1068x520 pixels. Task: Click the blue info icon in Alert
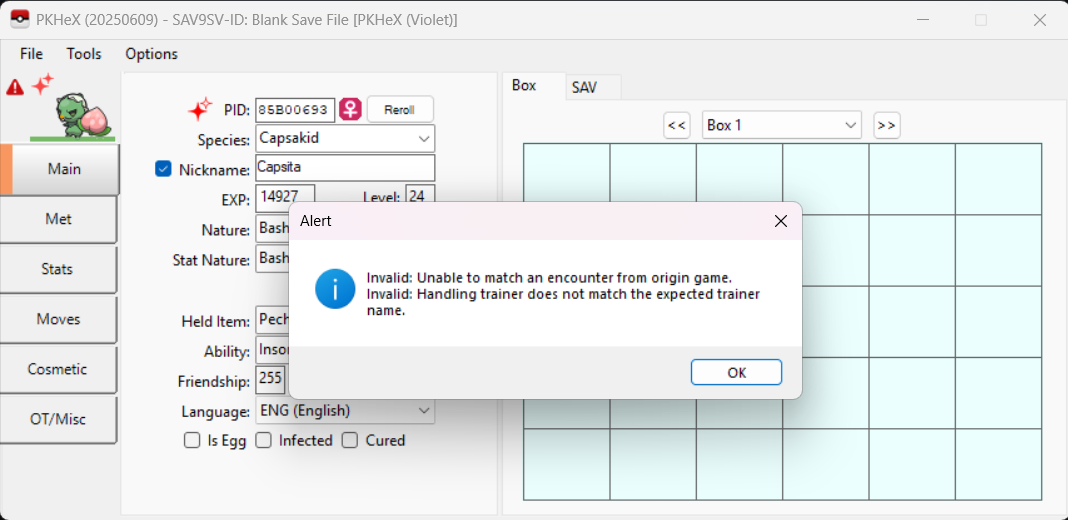(335, 289)
